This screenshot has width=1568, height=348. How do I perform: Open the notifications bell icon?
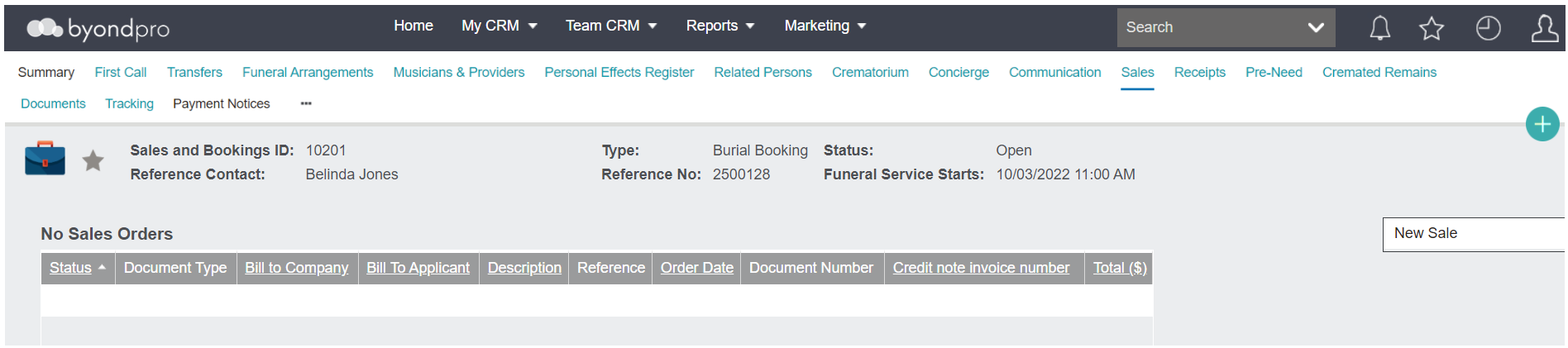(1379, 28)
